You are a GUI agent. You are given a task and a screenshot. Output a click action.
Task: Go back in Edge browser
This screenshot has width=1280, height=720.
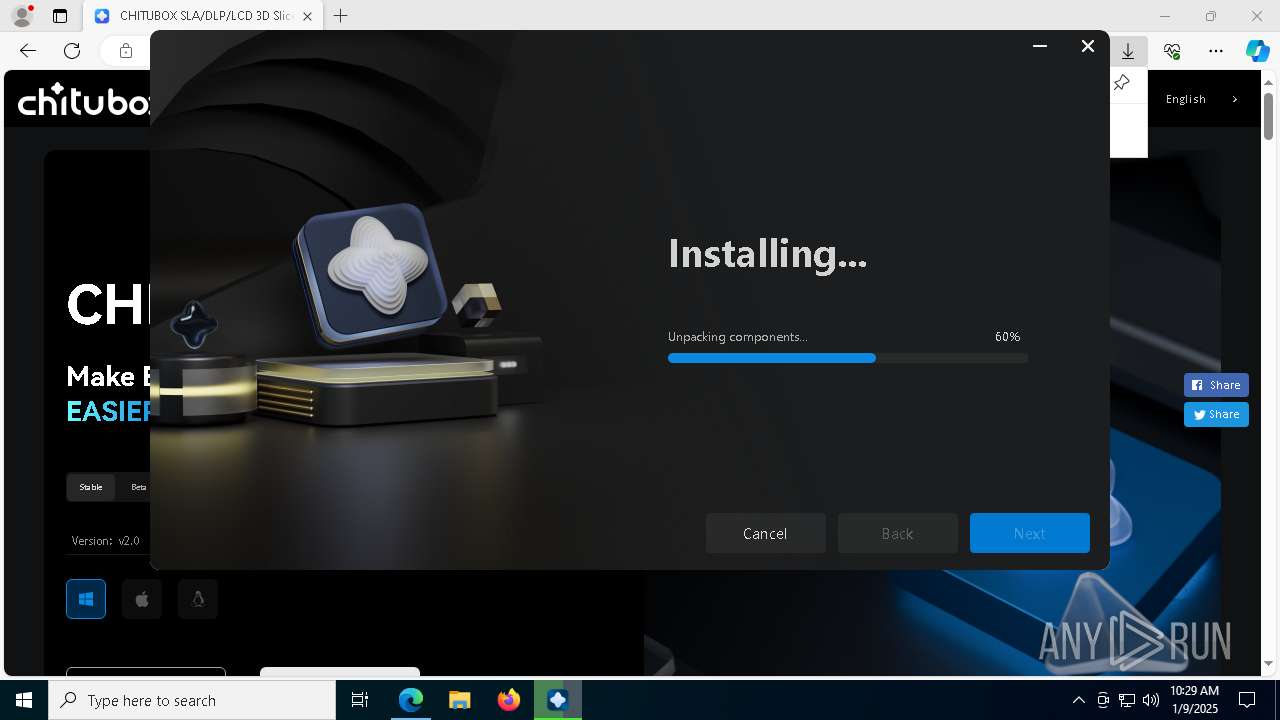tap(28, 51)
